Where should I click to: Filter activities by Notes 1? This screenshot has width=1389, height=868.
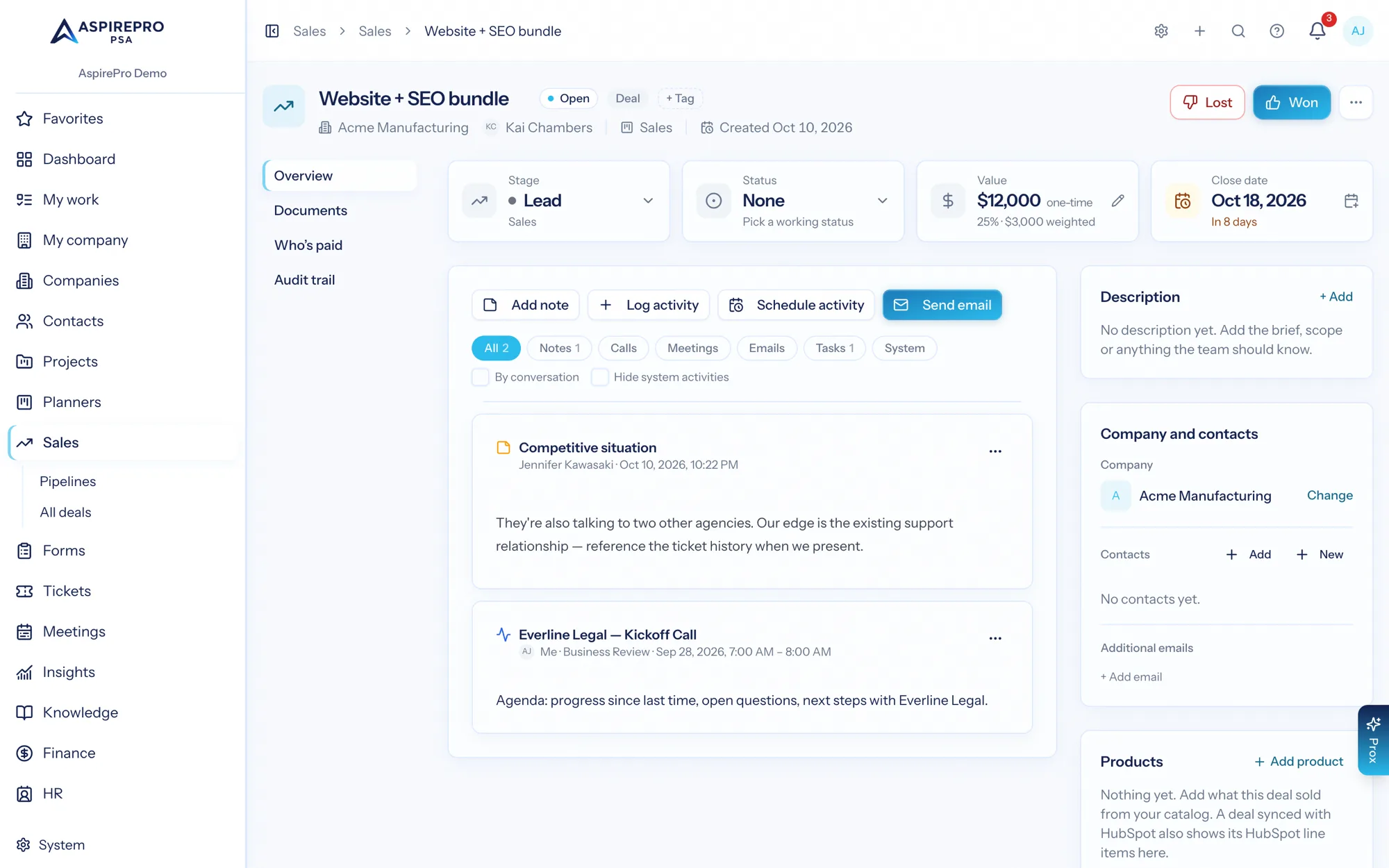coord(559,348)
